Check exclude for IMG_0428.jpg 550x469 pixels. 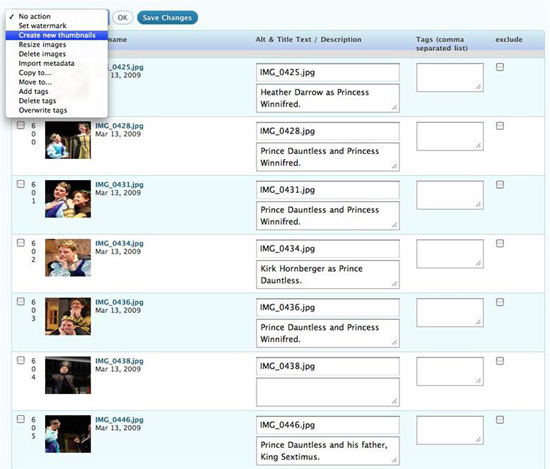point(500,126)
